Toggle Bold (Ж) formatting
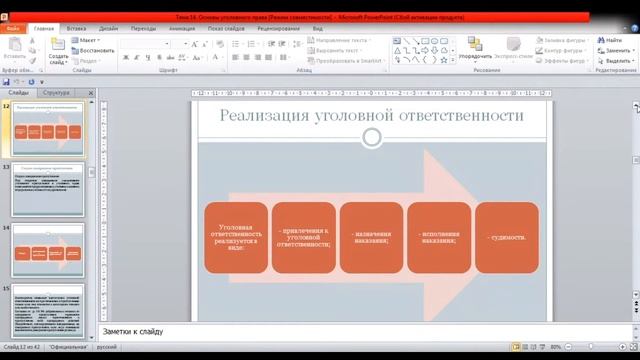The width and height of the screenshot is (640, 360). pos(126,58)
